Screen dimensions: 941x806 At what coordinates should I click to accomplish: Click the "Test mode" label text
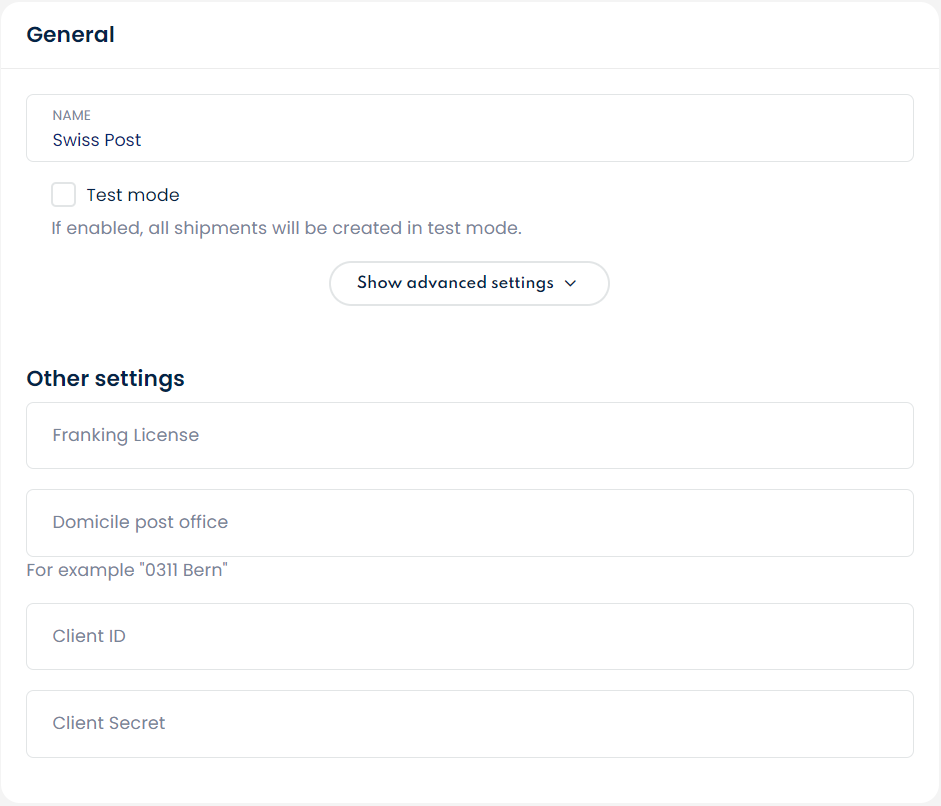133,195
